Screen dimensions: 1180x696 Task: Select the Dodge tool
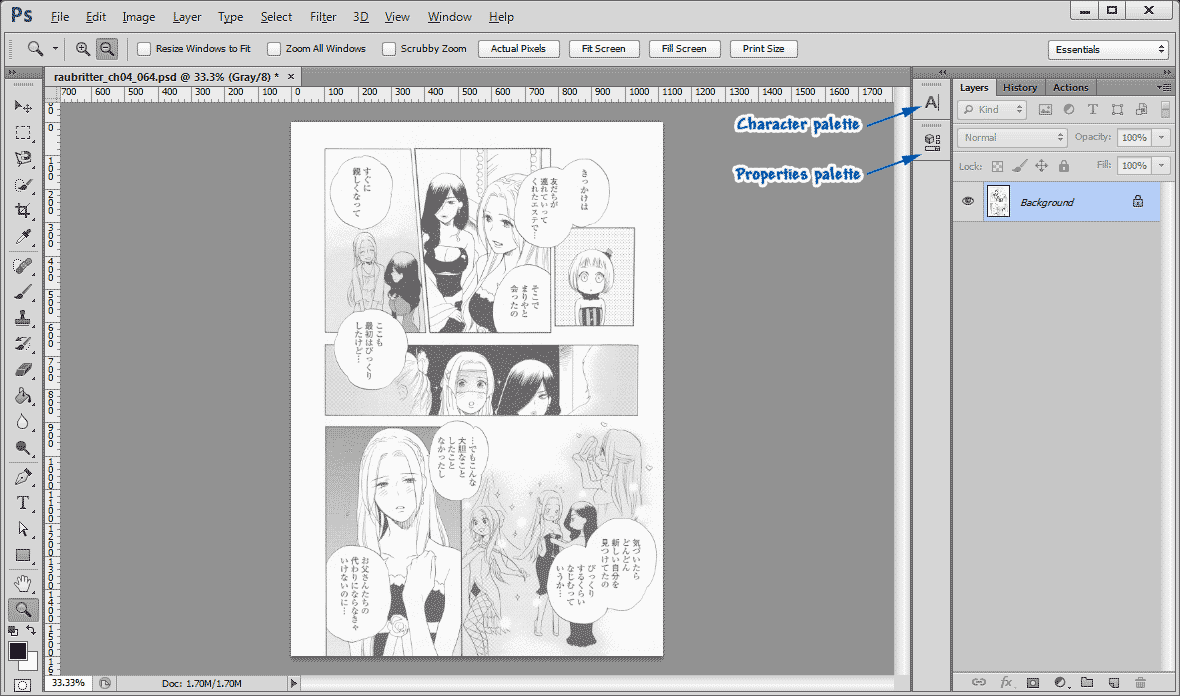pyautogui.click(x=23, y=448)
